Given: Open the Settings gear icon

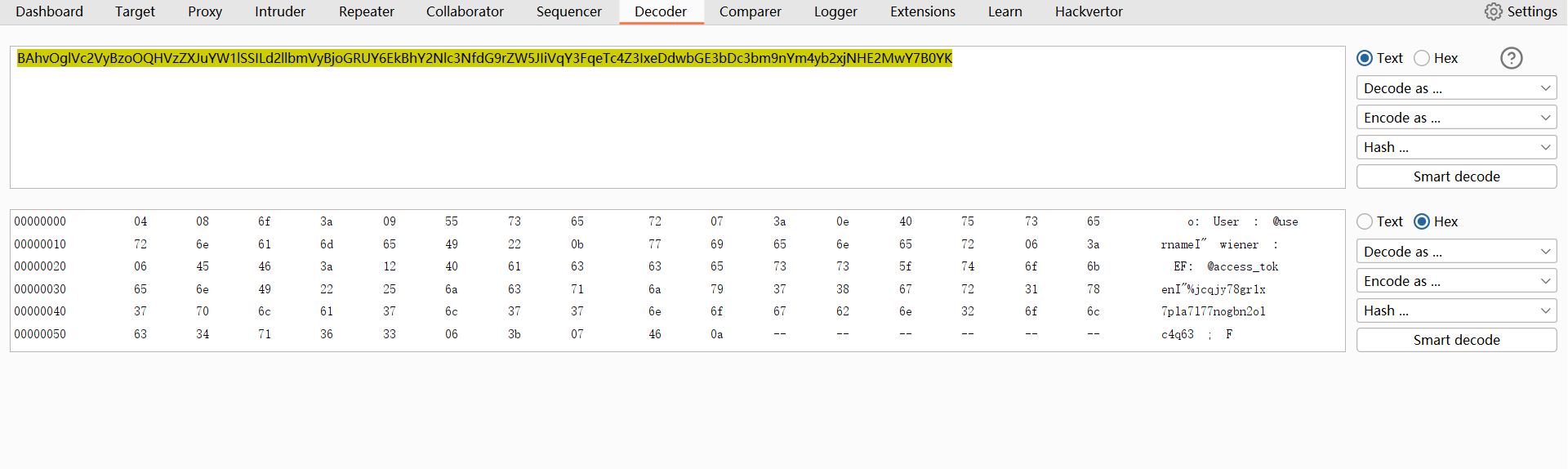Looking at the screenshot, I should tap(1494, 11).
